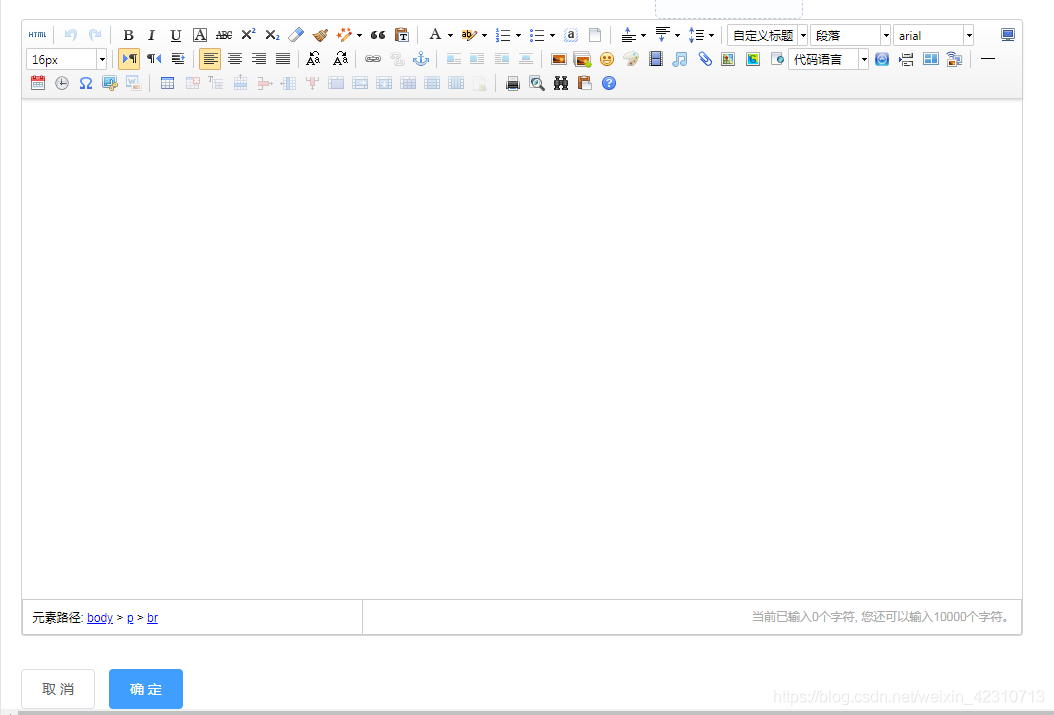The image size is (1054, 715).
Task: Attach a file with the paperclip icon
Action: coord(704,59)
